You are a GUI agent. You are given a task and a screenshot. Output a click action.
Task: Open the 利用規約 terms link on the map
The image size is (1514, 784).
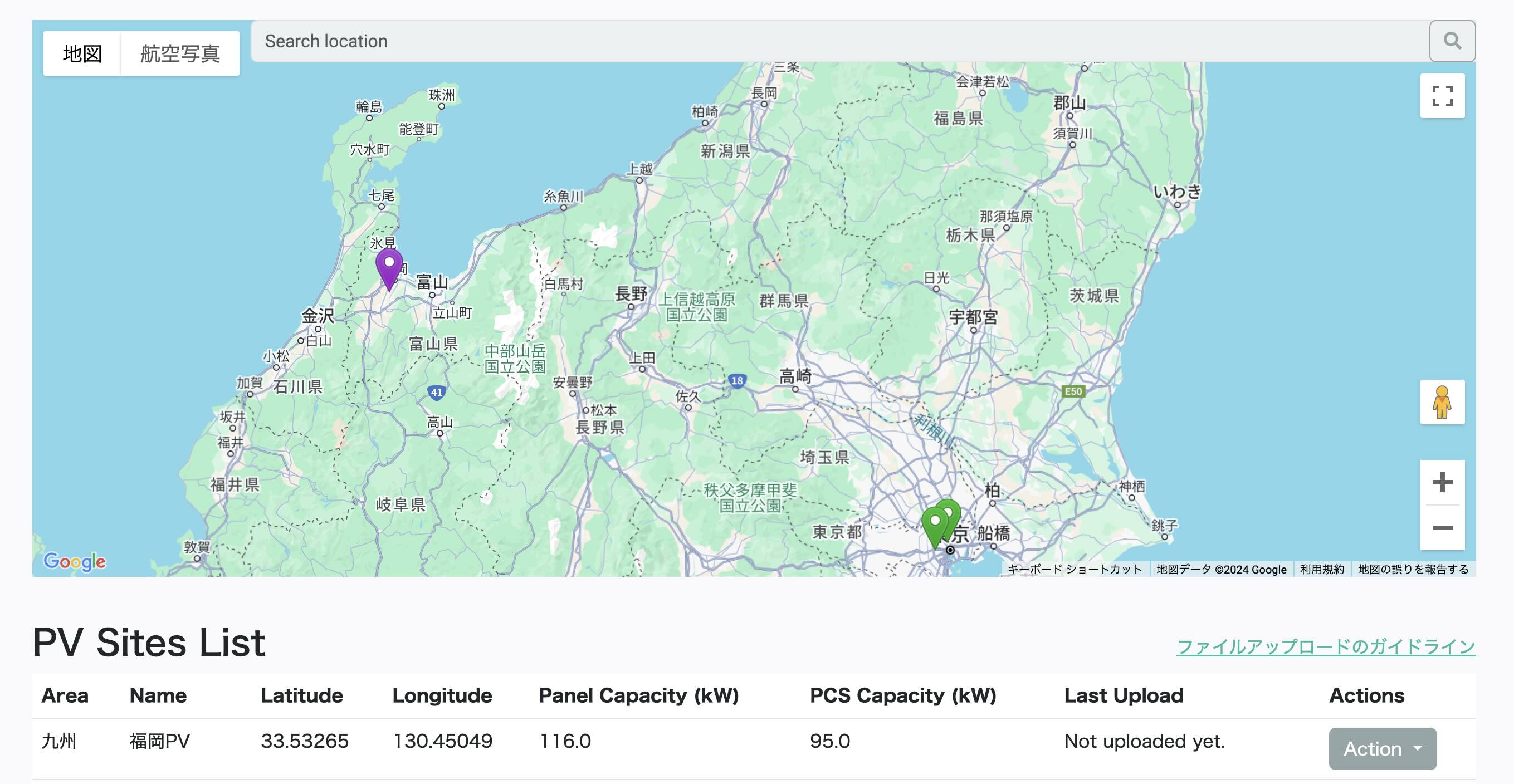point(1321,569)
